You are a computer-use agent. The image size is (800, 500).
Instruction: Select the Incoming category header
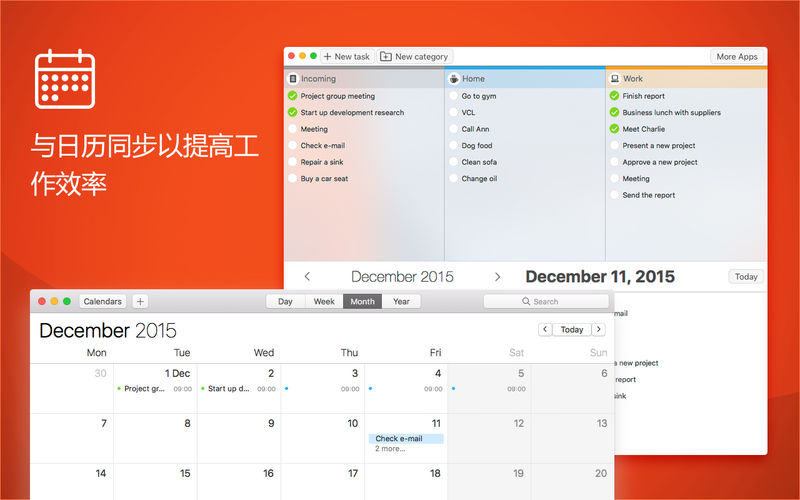364,79
